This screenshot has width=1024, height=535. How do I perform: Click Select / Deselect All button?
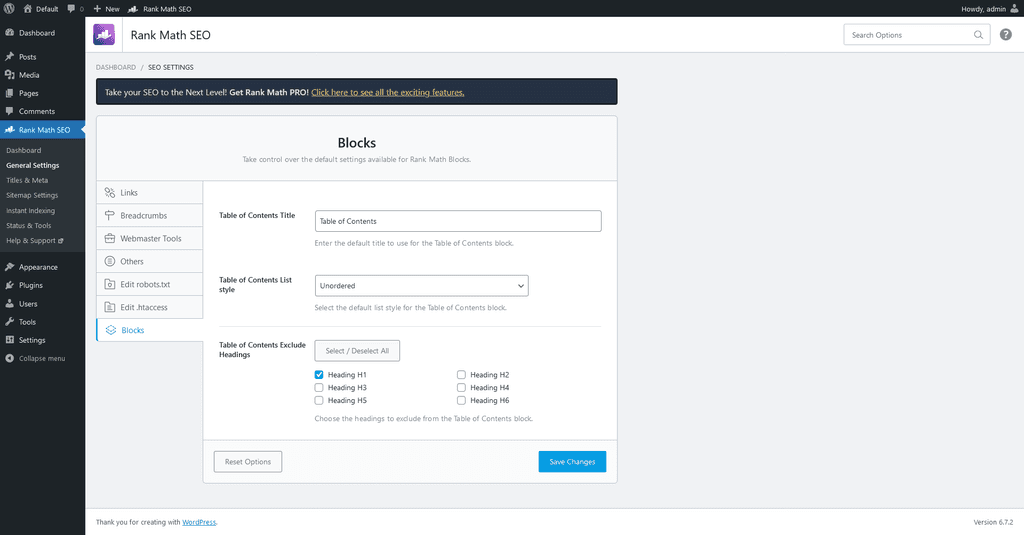tap(357, 351)
